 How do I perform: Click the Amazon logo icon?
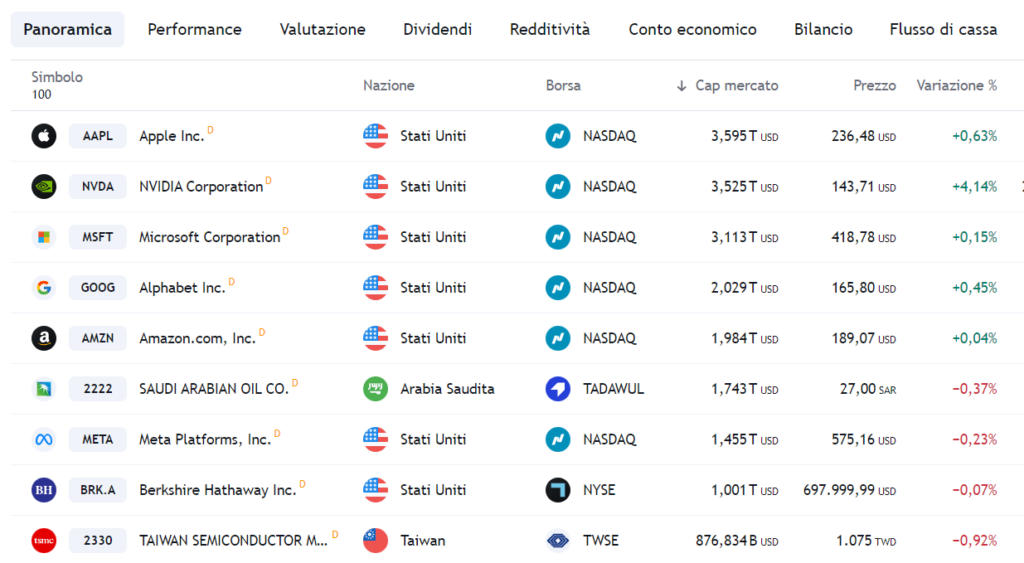click(44, 338)
